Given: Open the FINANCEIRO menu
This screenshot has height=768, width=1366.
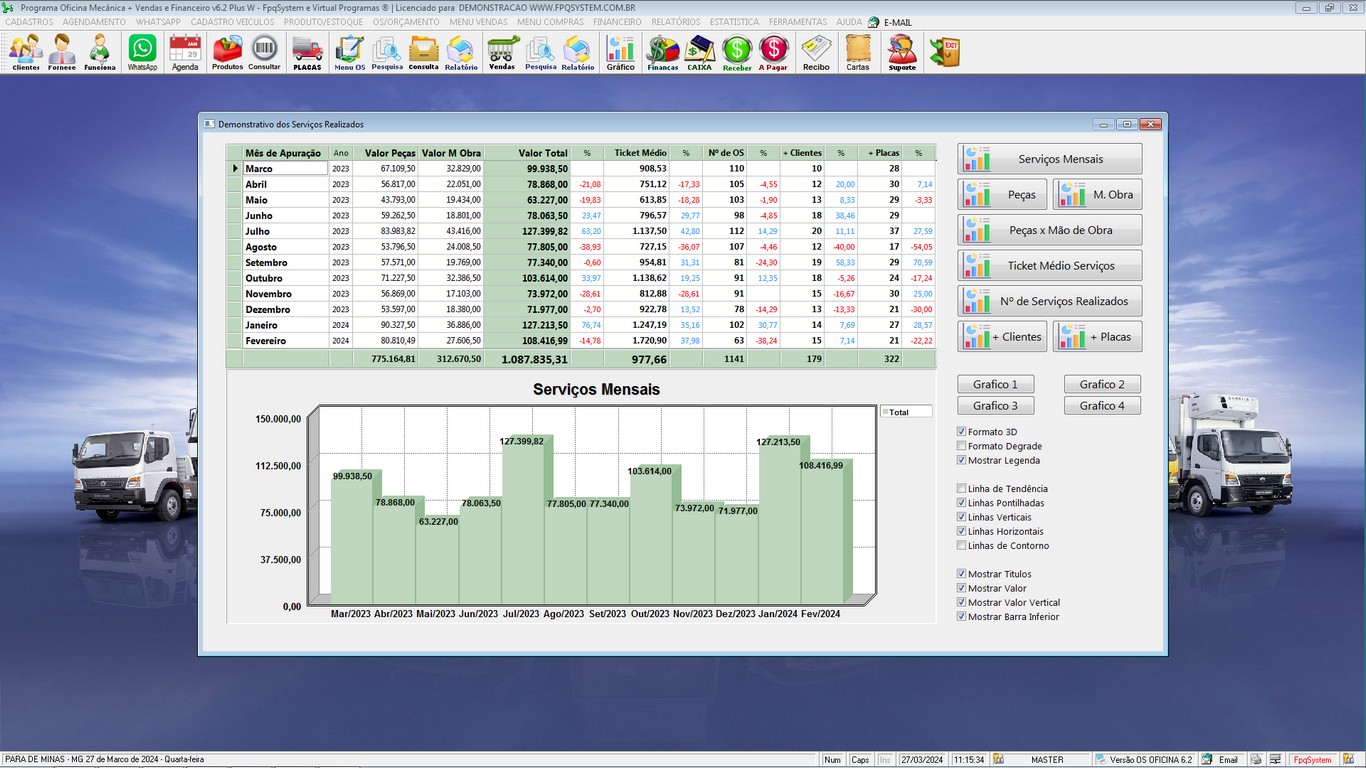Looking at the screenshot, I should (x=617, y=22).
